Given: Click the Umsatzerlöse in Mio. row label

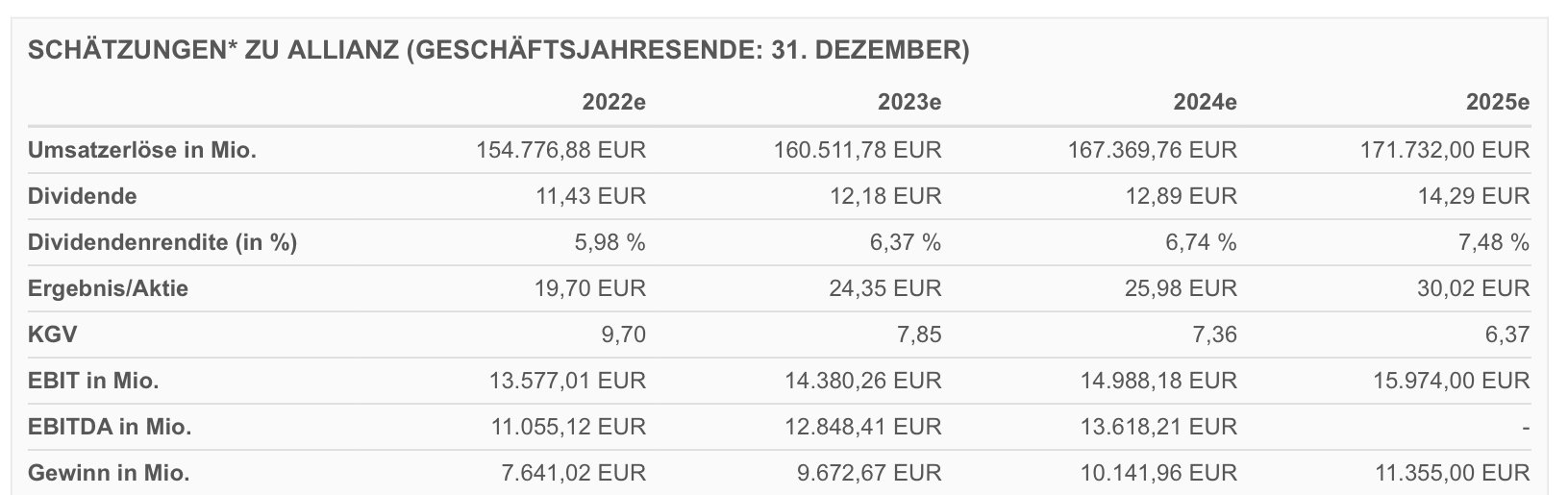Looking at the screenshot, I should (x=142, y=150).
